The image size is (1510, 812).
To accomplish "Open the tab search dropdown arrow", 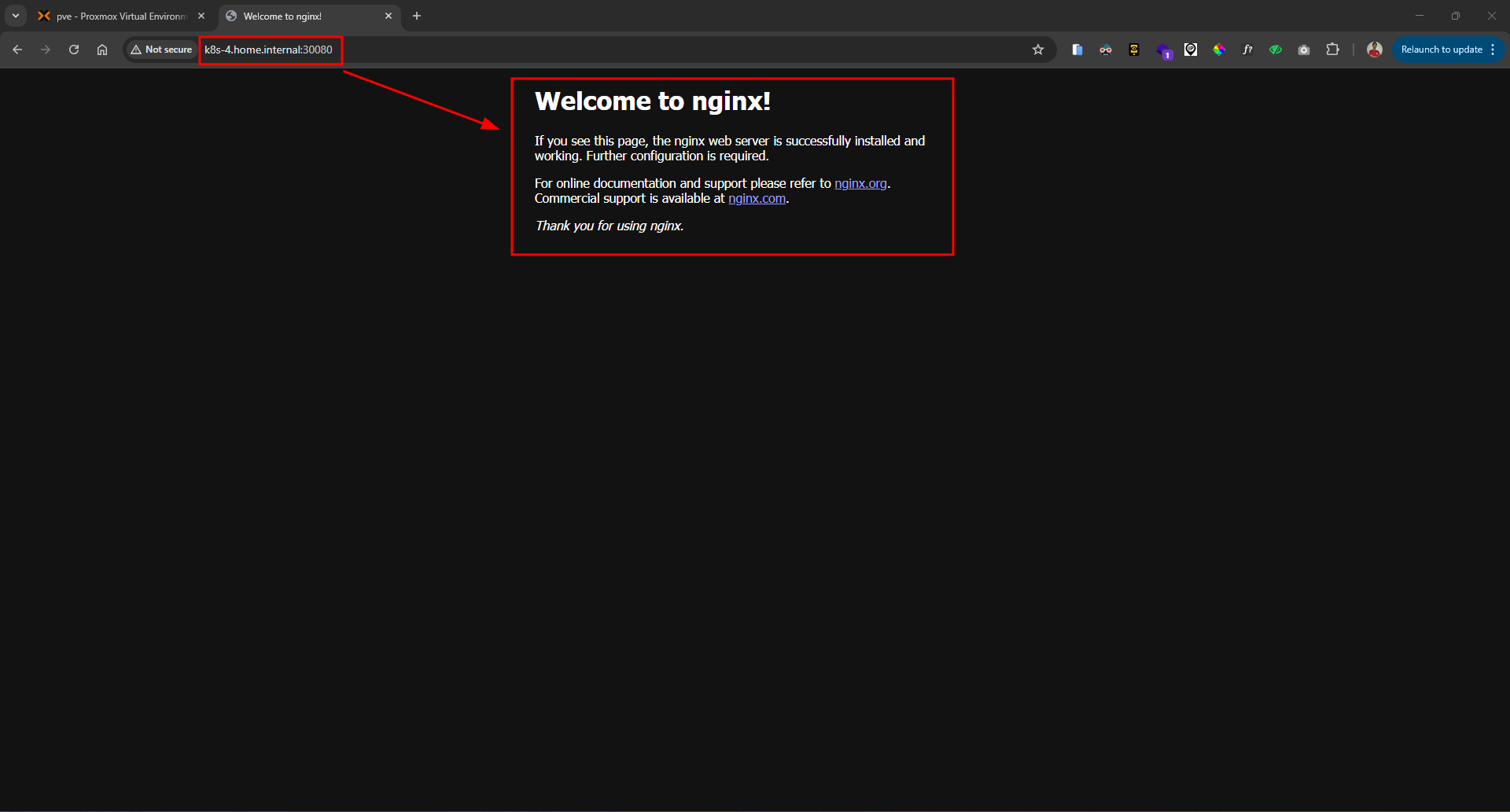I will pyautogui.click(x=15, y=15).
